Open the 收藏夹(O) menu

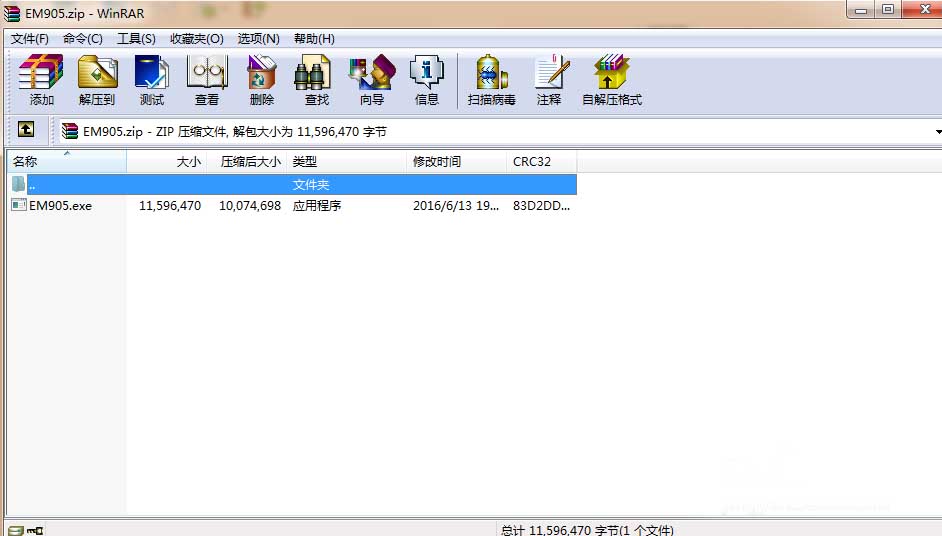pos(196,39)
